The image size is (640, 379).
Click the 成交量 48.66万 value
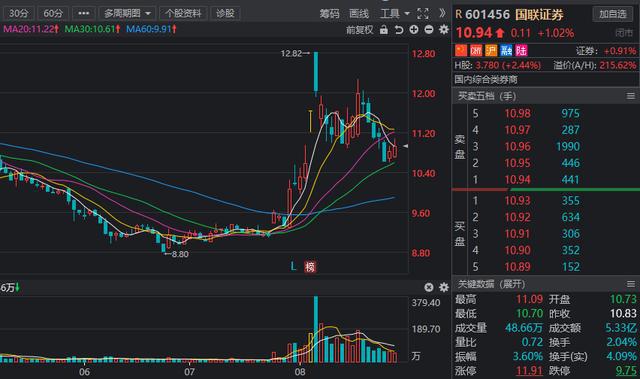(524, 328)
